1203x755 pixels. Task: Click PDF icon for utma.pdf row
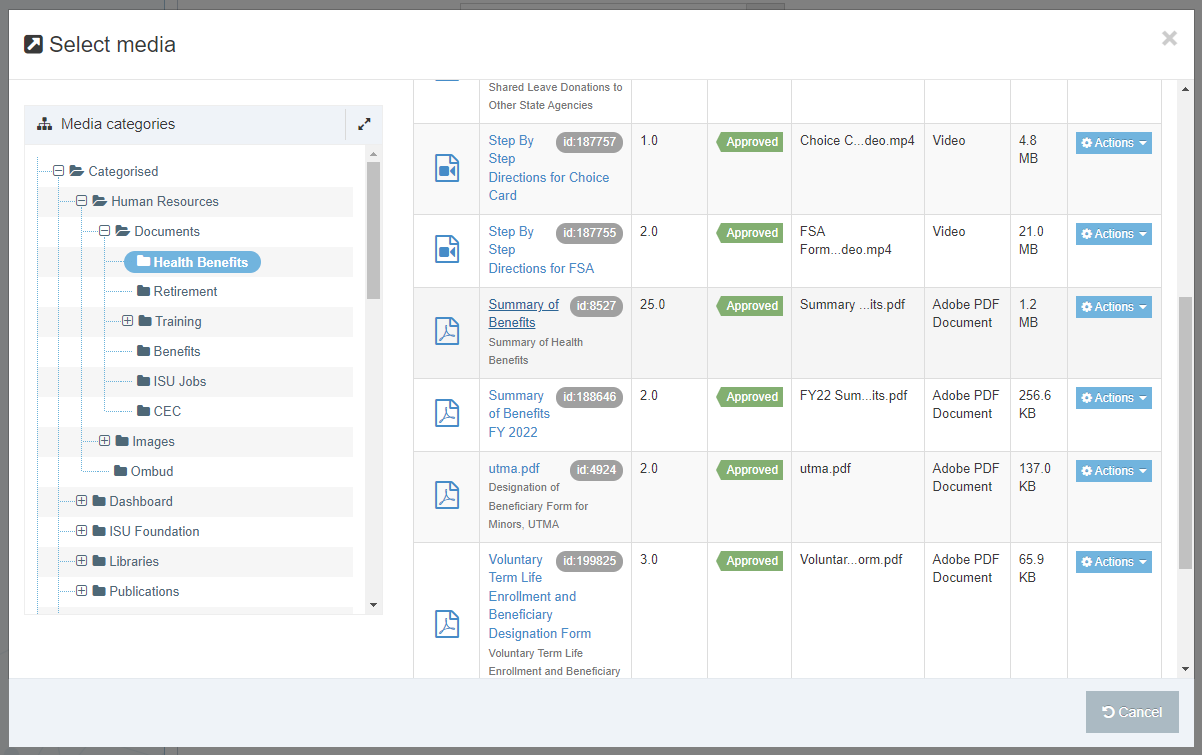click(x=447, y=495)
